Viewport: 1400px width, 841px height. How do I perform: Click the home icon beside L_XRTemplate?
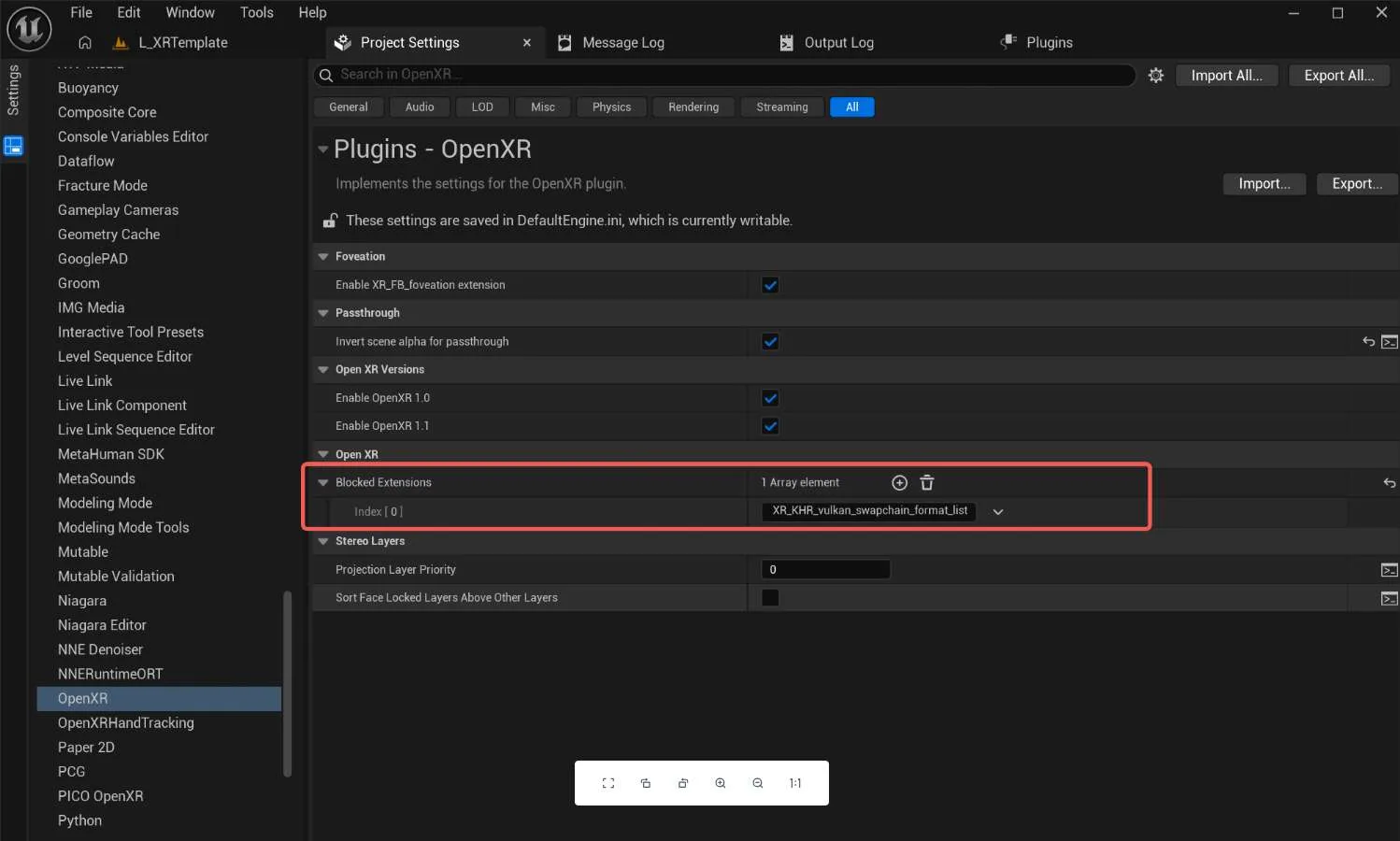pos(85,42)
